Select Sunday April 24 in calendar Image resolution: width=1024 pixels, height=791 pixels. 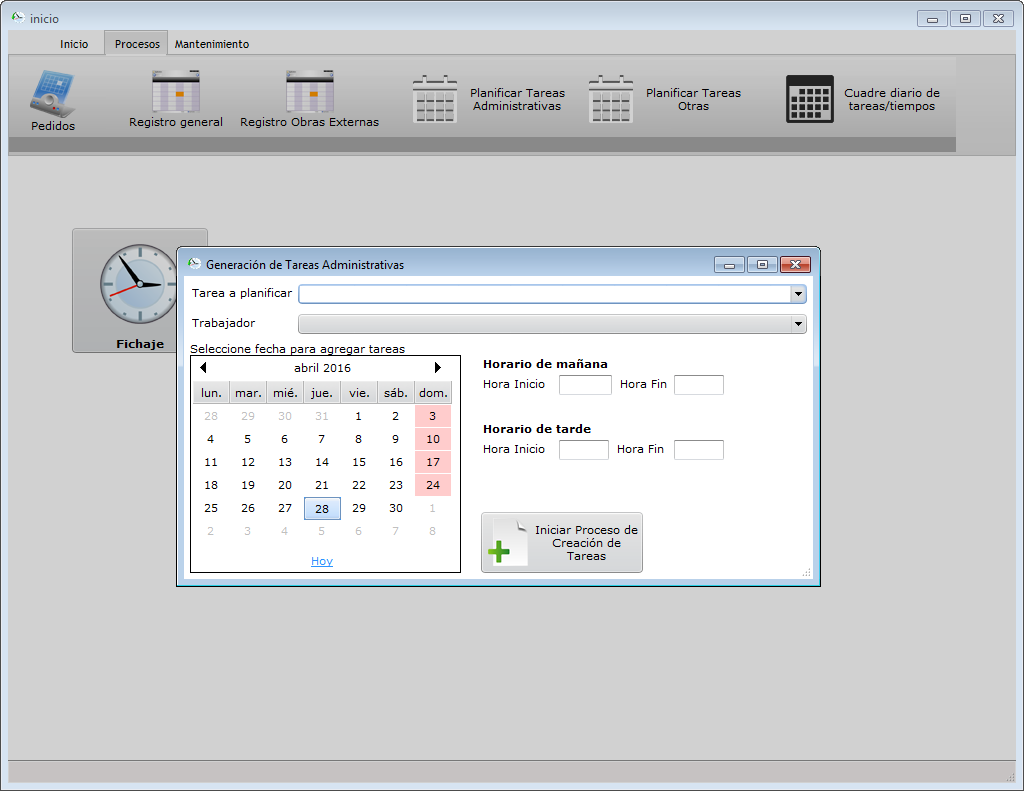click(432, 485)
